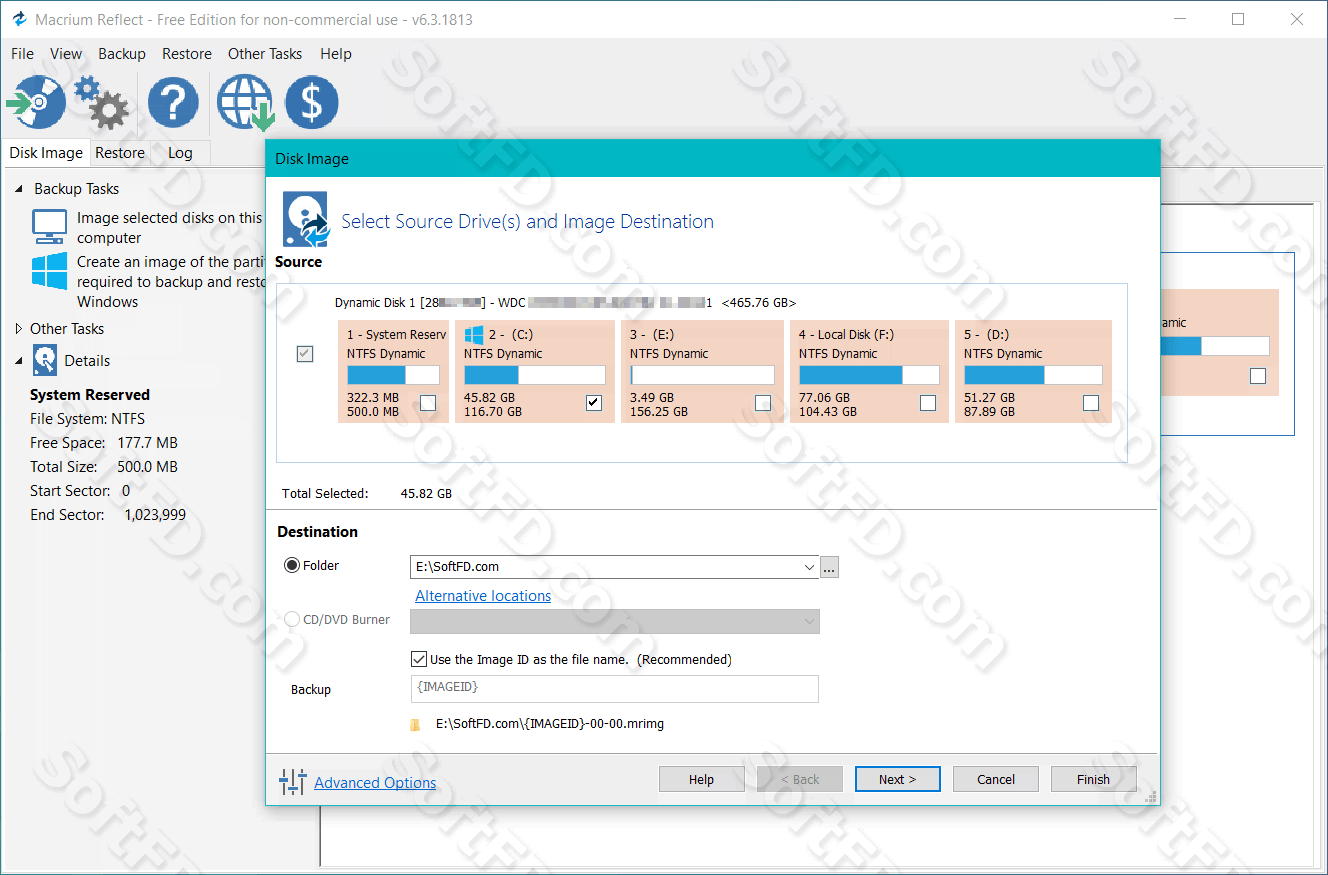Select the Create an image of Windows partitions task
1328x875 pixels.
pyautogui.click(x=171, y=282)
